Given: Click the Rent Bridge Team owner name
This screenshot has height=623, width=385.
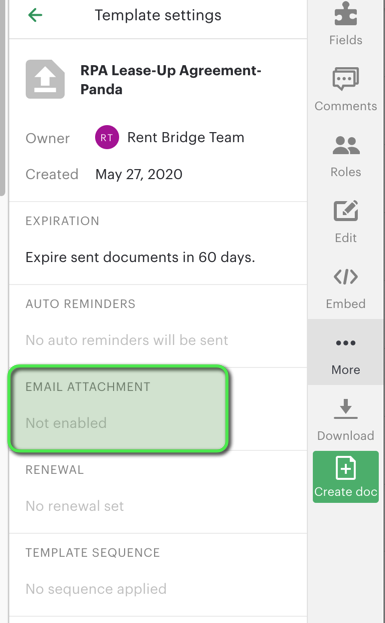Looking at the screenshot, I should click(x=186, y=137).
